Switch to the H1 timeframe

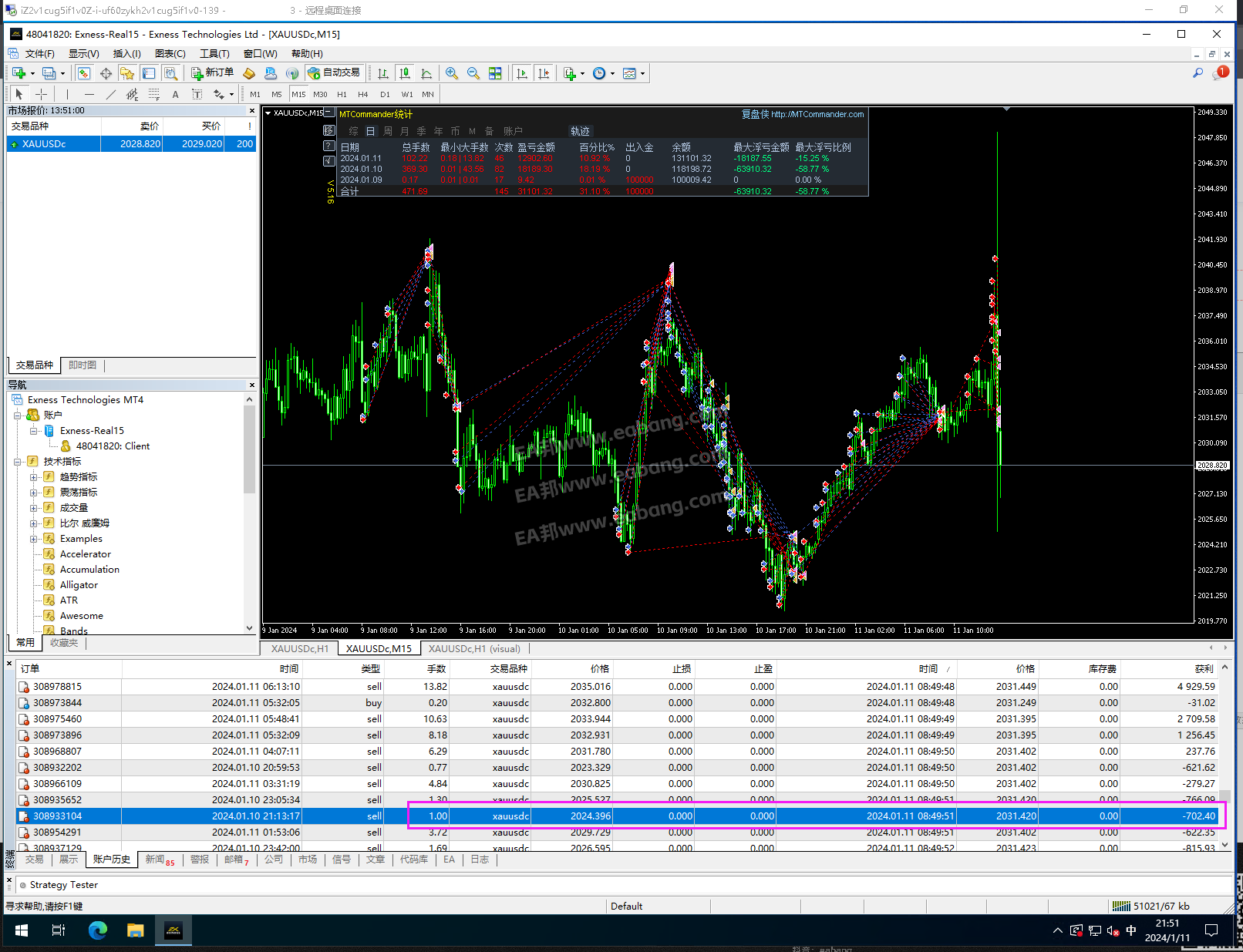(x=342, y=94)
